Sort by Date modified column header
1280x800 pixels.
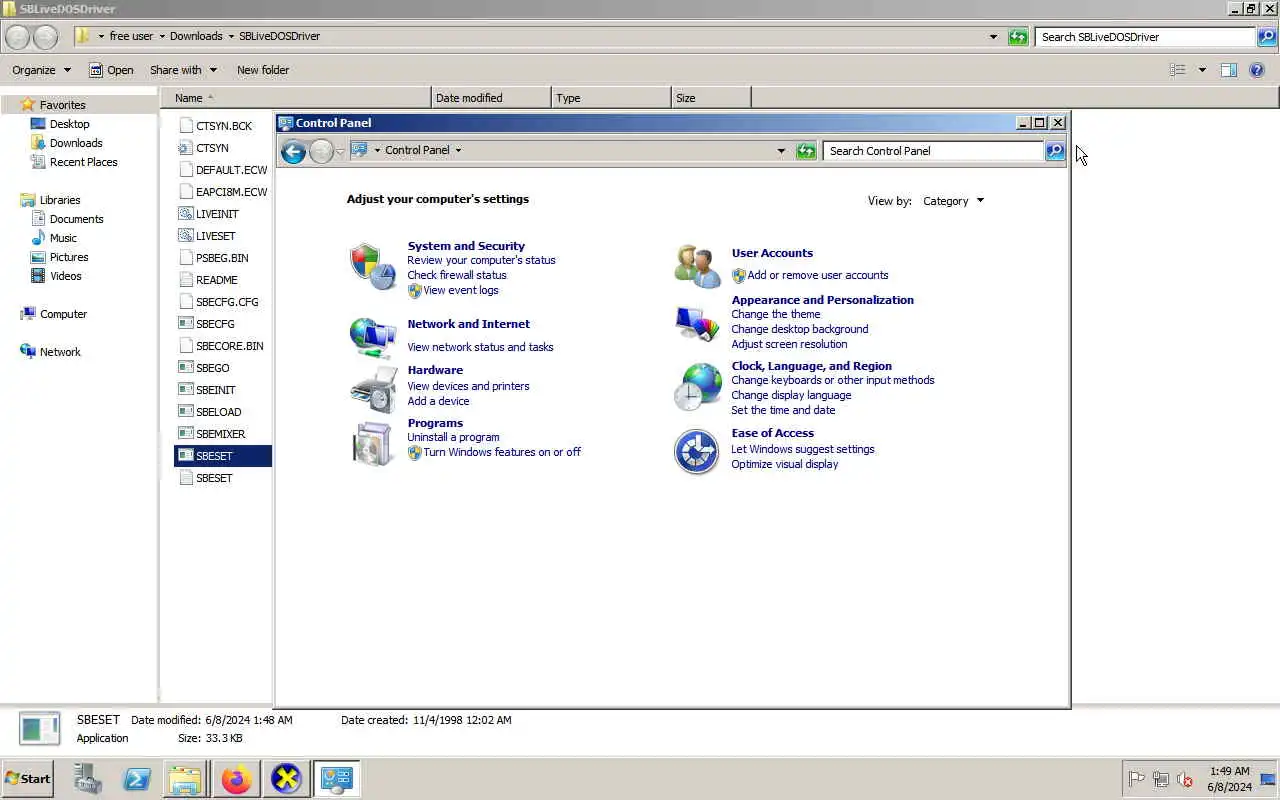[x=491, y=98]
